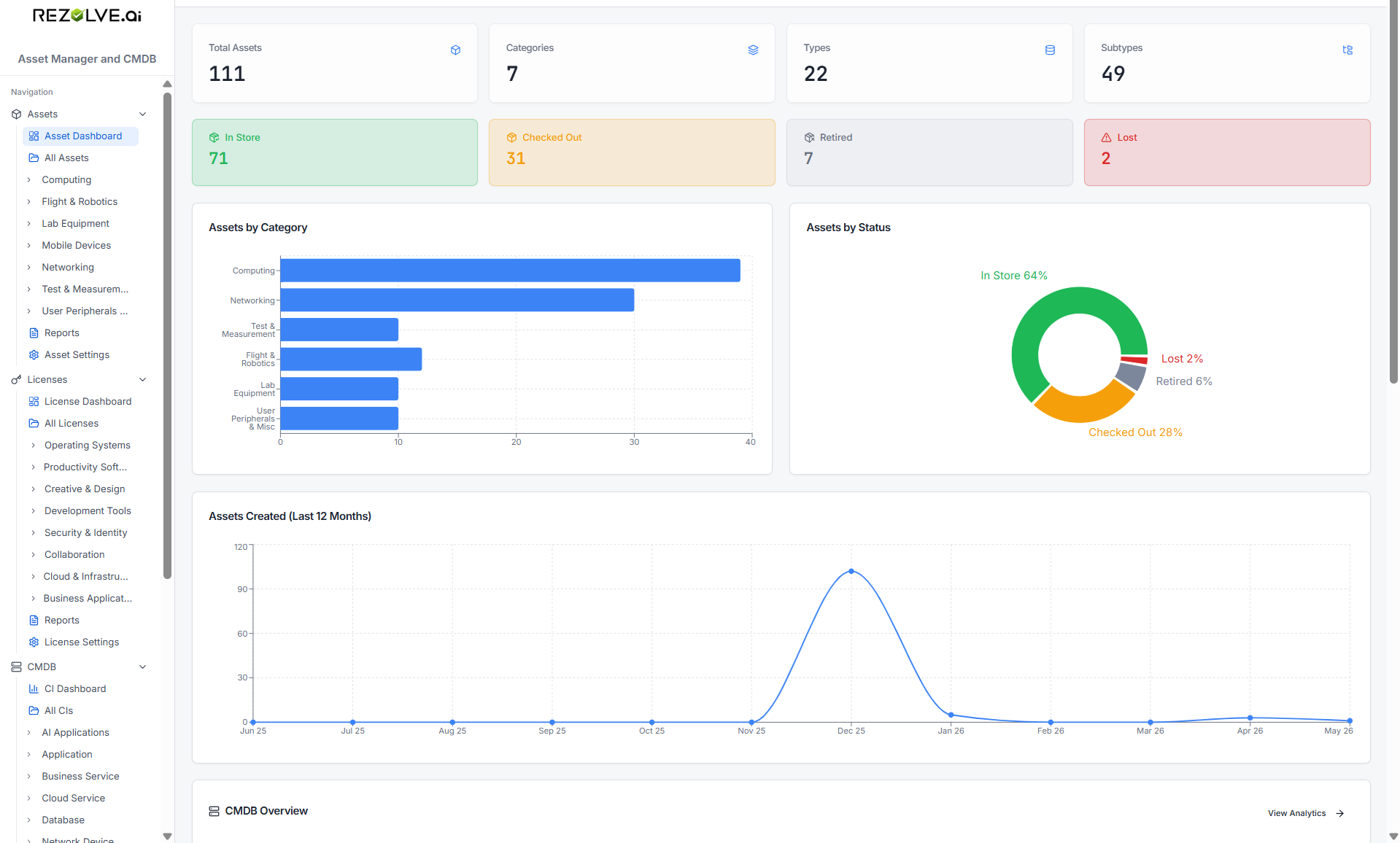The image size is (1400, 843).
Task: Click the Licenses key icon
Action: click(16, 380)
